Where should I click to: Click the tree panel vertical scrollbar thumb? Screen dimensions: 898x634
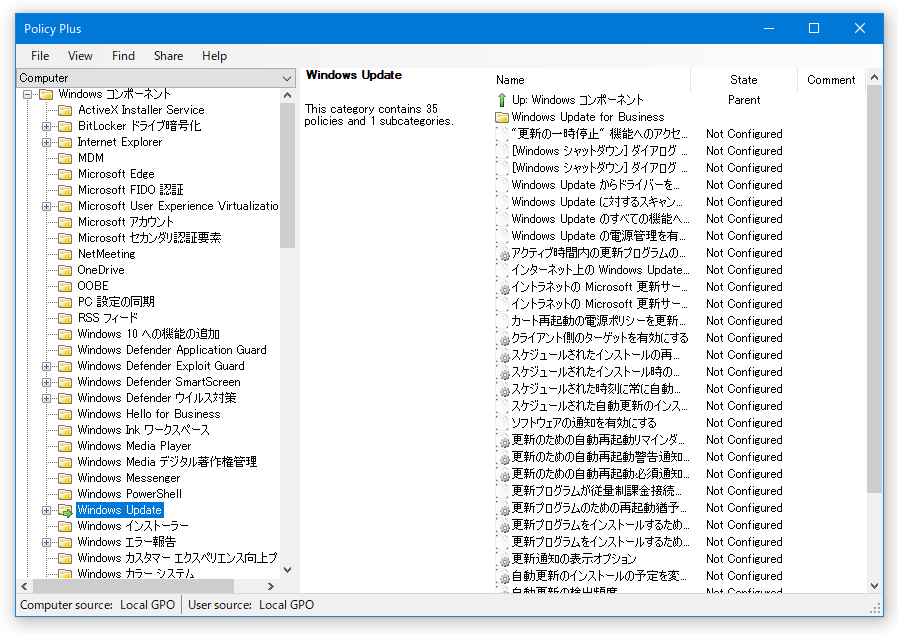pyautogui.click(x=287, y=175)
